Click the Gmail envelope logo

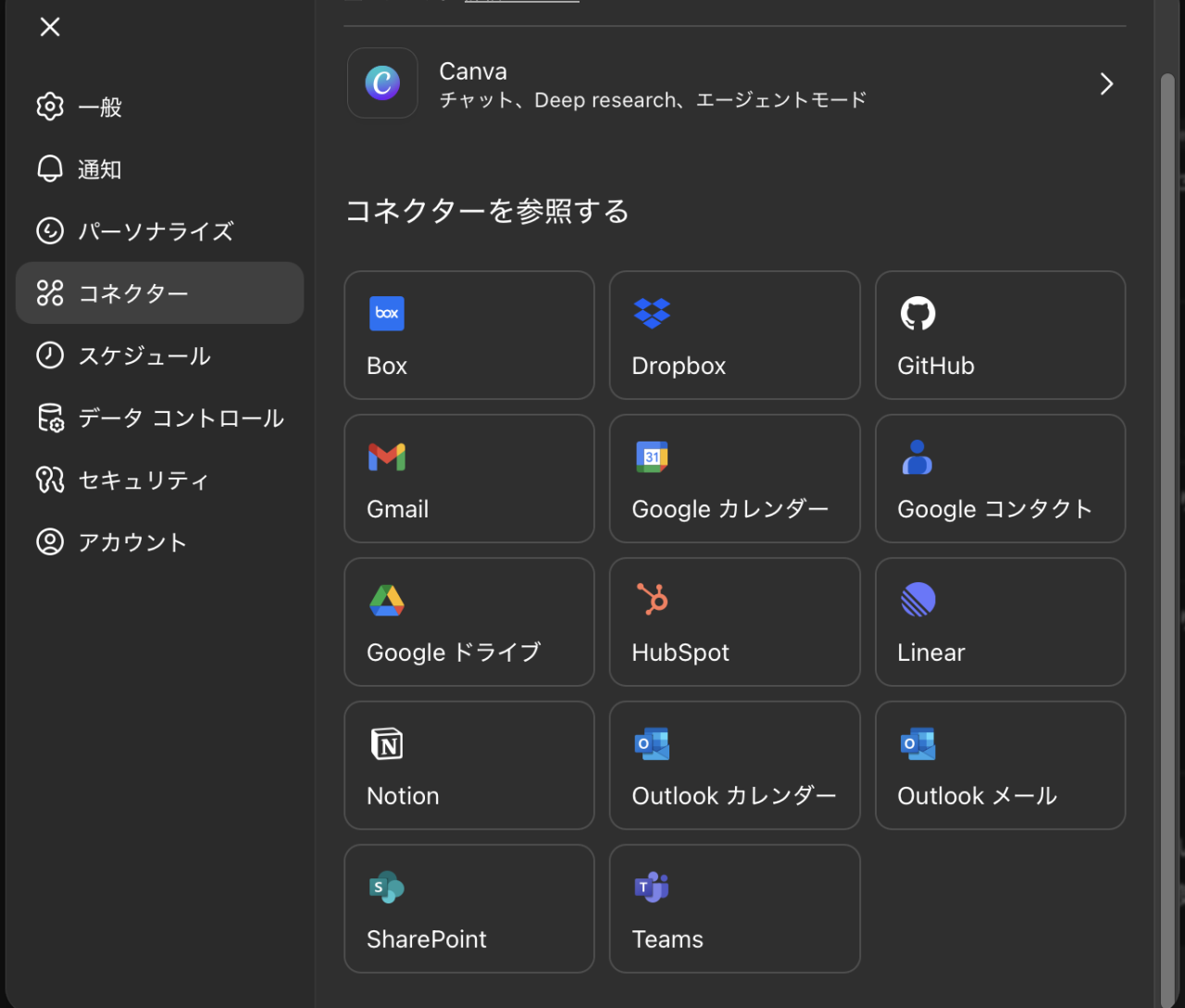pyautogui.click(x=387, y=457)
